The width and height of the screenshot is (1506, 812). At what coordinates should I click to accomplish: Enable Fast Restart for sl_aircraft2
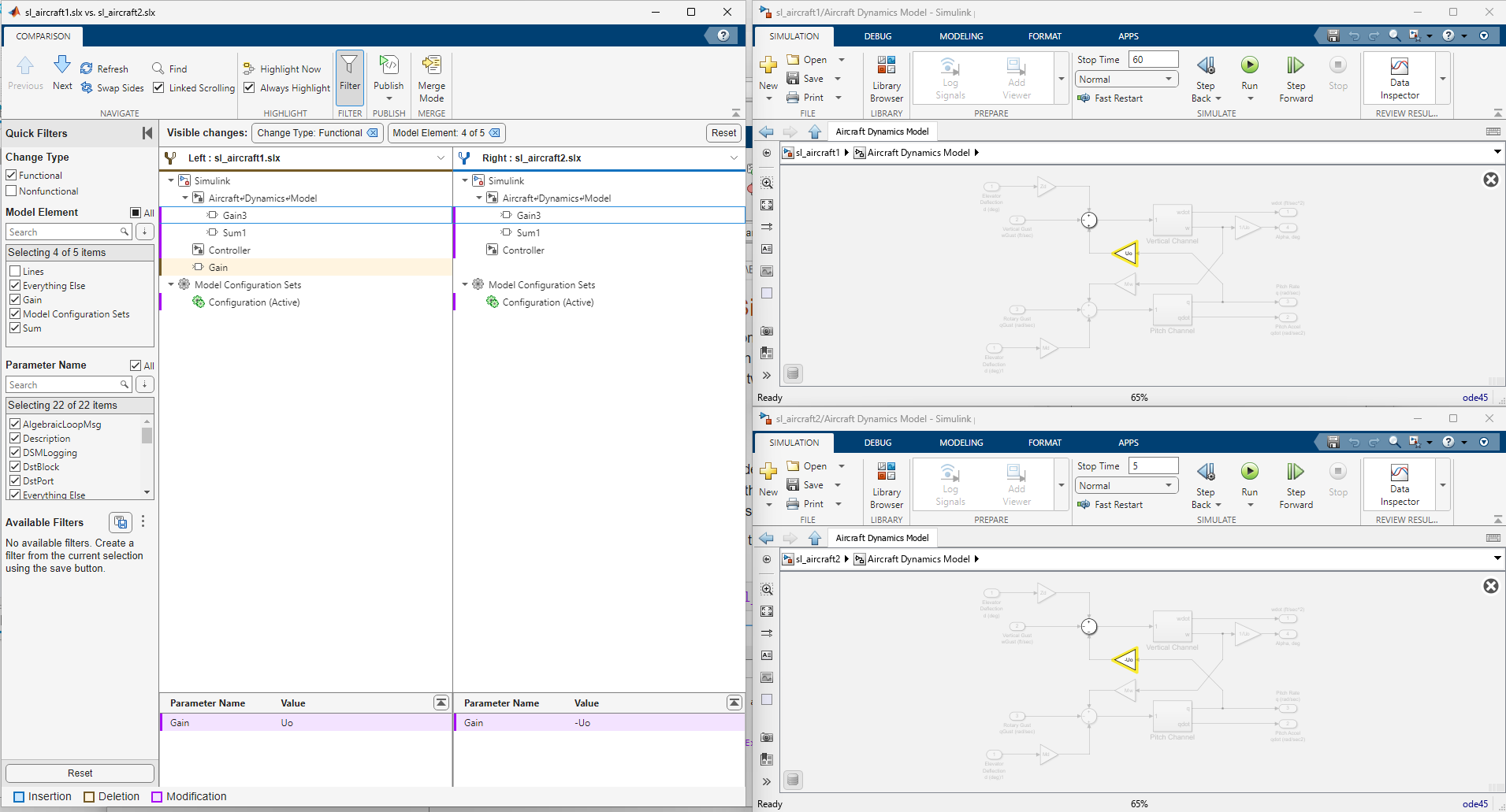pos(1110,504)
